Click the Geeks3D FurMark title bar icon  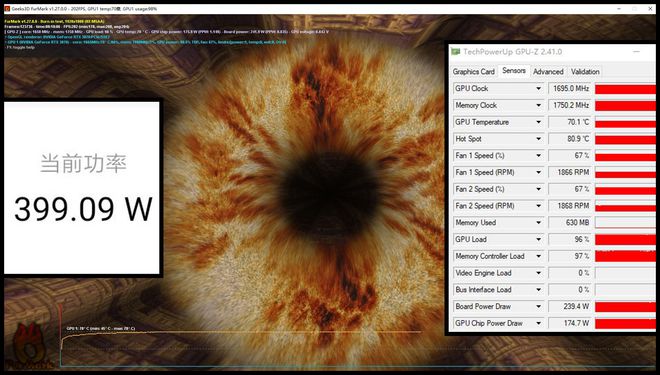[7, 8]
